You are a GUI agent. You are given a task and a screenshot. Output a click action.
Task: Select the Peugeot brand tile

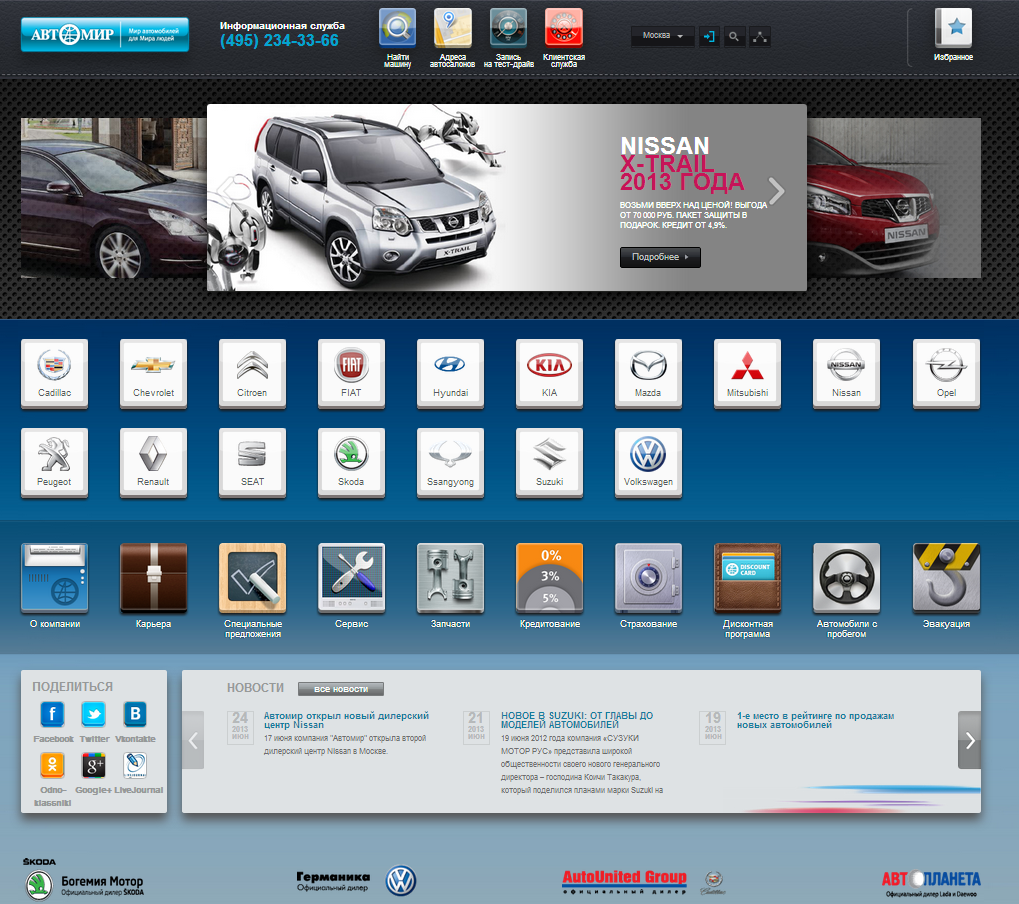(x=55, y=463)
